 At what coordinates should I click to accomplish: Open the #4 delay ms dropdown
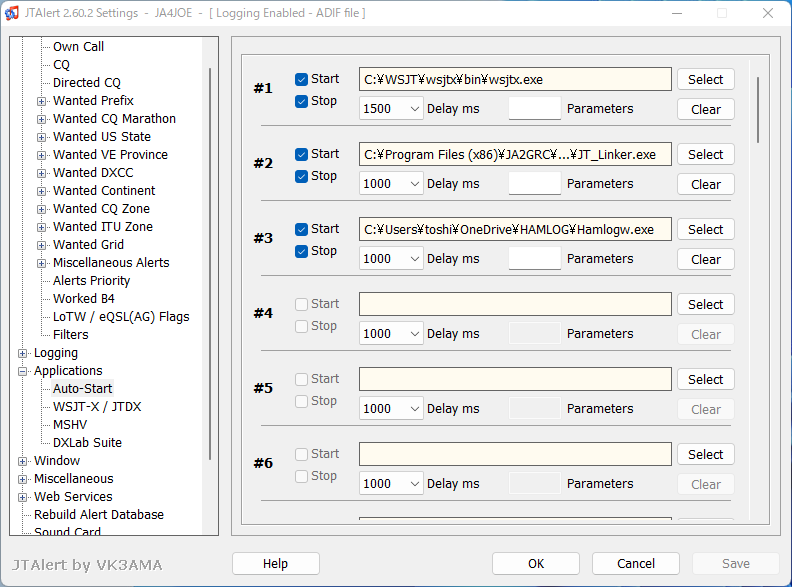point(391,333)
